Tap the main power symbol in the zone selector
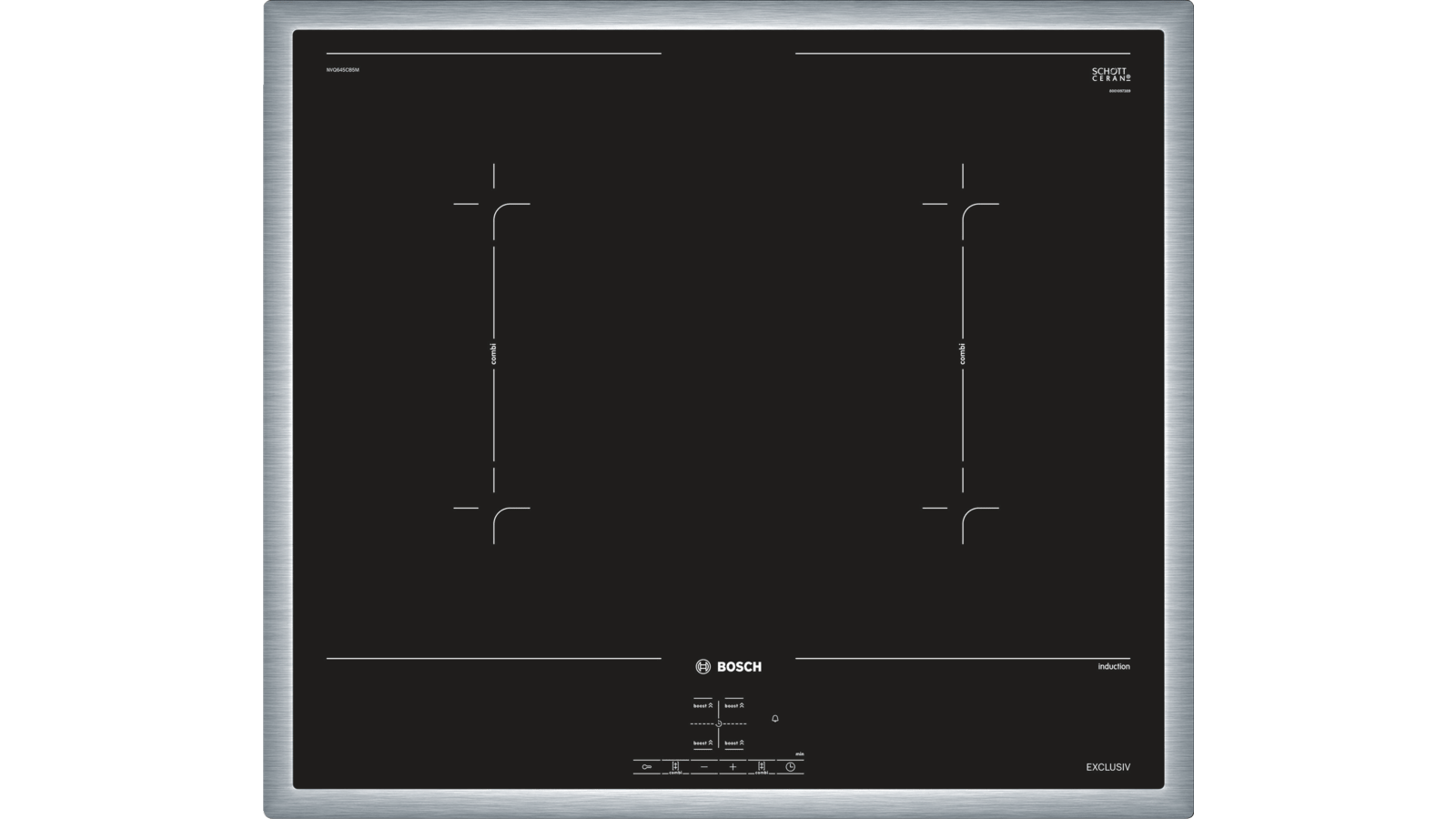 (719, 723)
